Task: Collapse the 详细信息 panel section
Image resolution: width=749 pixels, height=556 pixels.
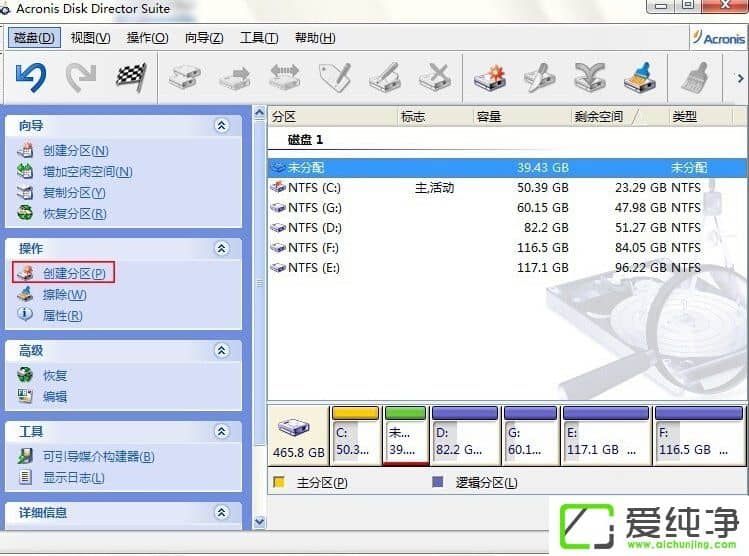Action: [221, 513]
